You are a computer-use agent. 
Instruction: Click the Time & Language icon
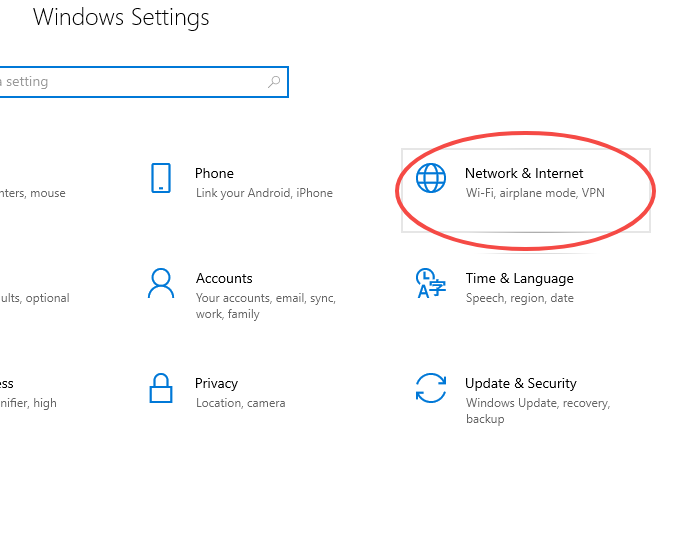(x=431, y=283)
